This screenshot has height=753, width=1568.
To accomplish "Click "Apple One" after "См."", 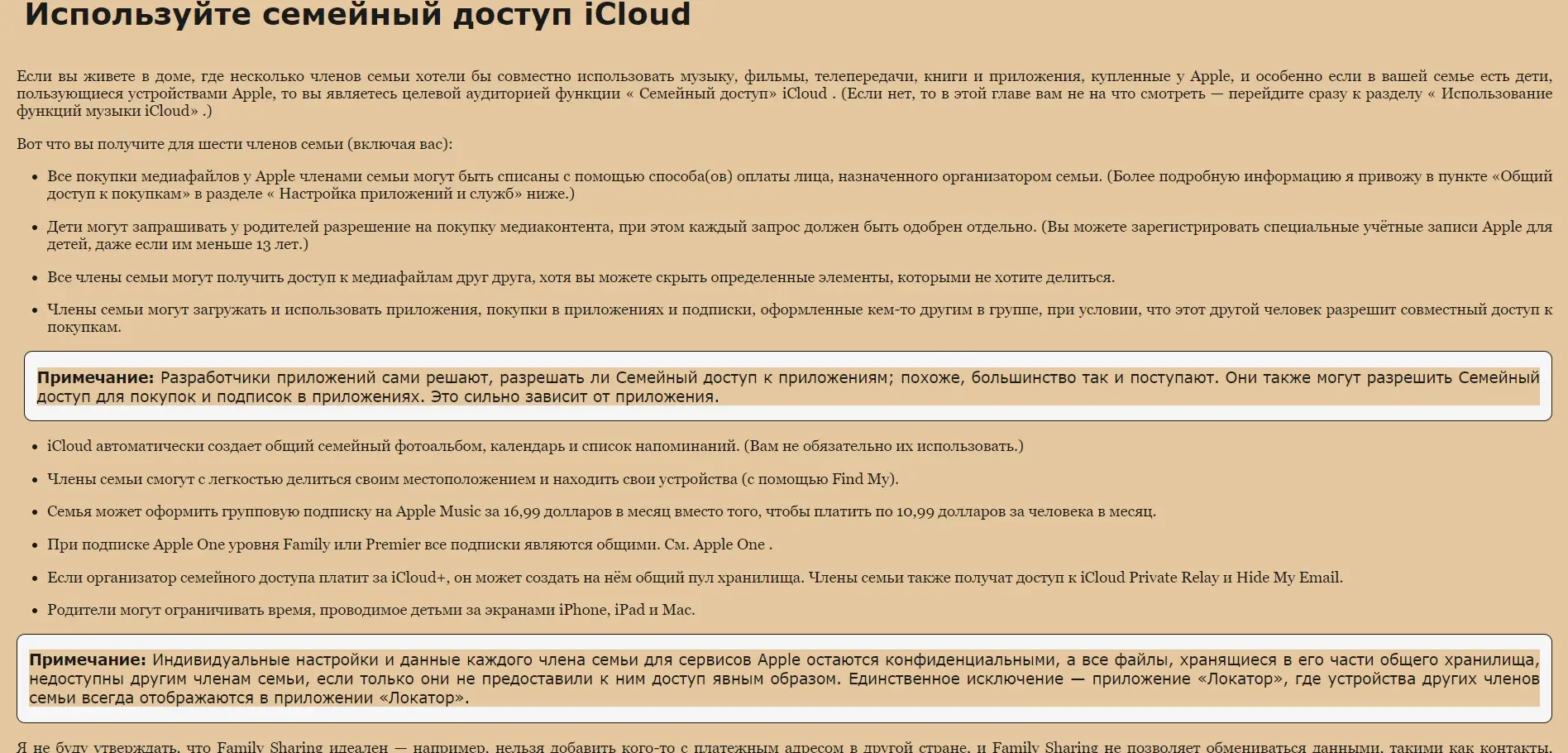I will pyautogui.click(x=729, y=544).
